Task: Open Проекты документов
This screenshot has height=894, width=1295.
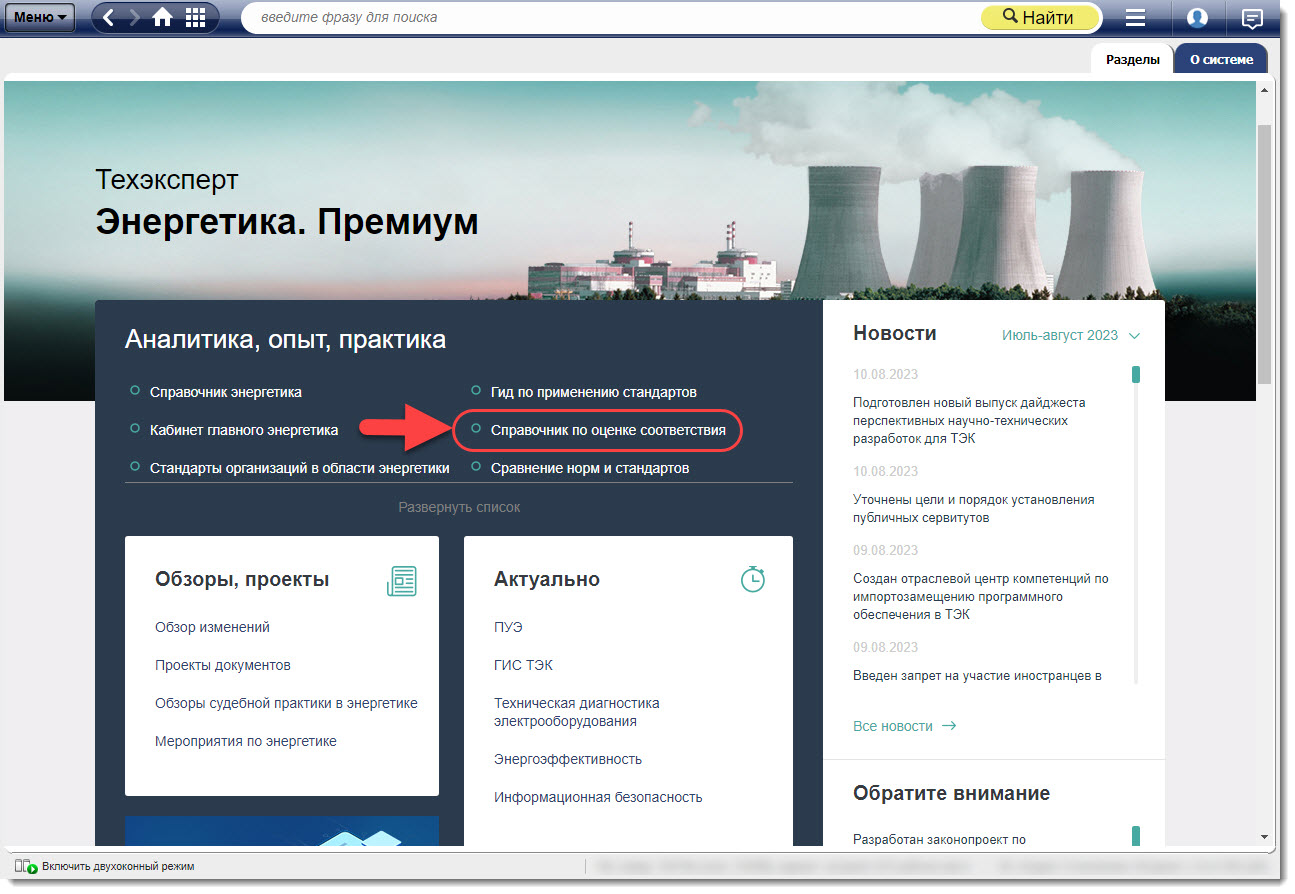Action: click(223, 665)
